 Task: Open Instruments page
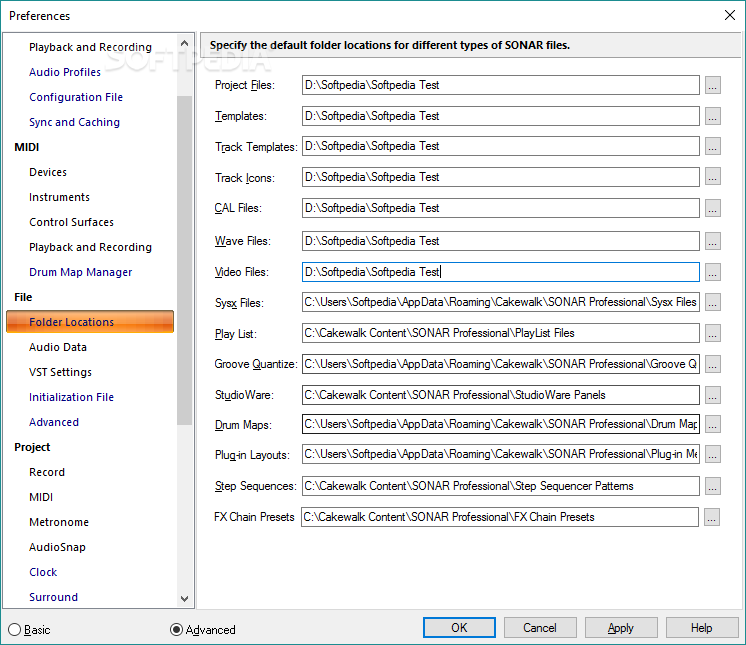pos(59,197)
